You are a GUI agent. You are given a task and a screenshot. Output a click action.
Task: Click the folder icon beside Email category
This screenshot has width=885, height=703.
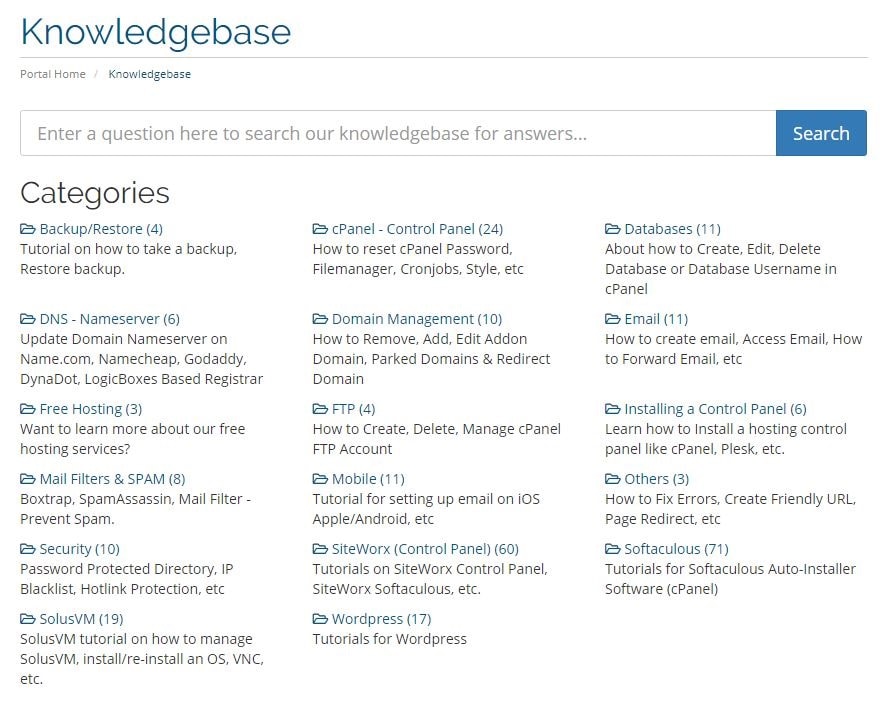click(612, 319)
